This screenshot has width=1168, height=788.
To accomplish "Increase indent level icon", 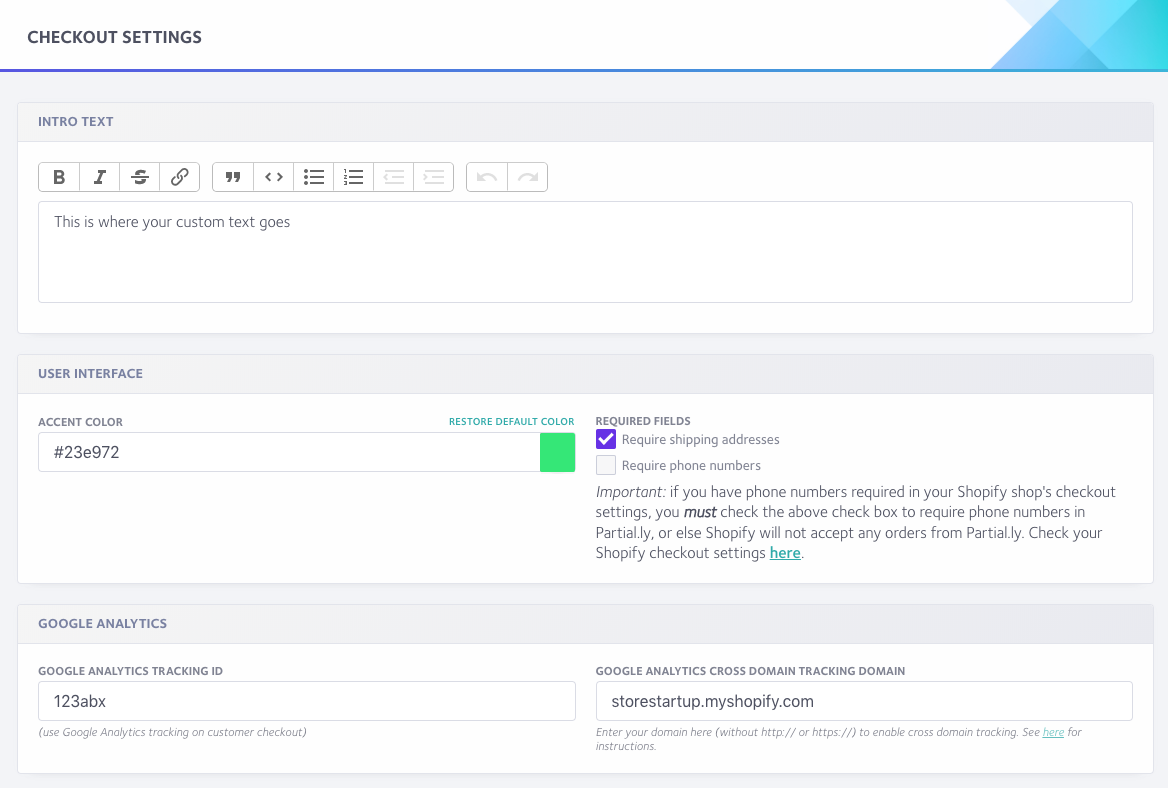I will point(434,177).
